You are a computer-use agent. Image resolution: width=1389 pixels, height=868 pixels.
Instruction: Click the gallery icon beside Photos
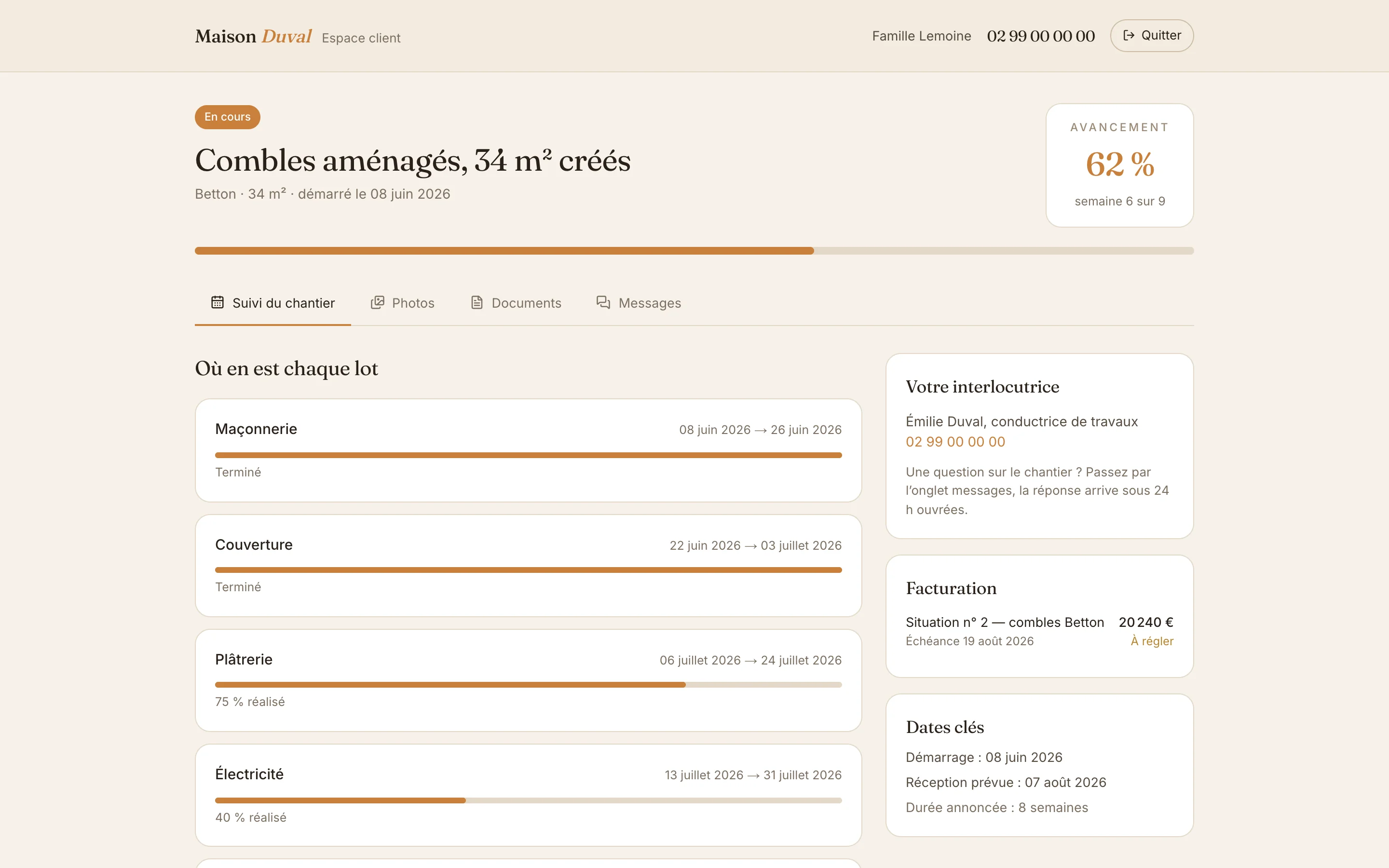pyautogui.click(x=377, y=302)
